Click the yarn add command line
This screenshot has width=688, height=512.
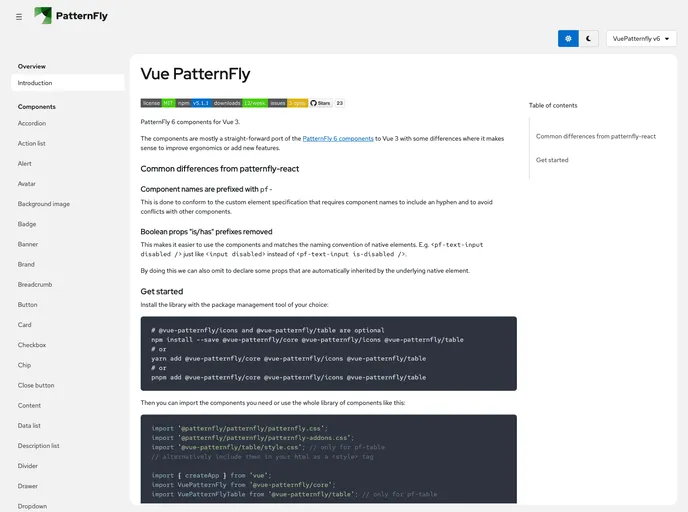288,358
